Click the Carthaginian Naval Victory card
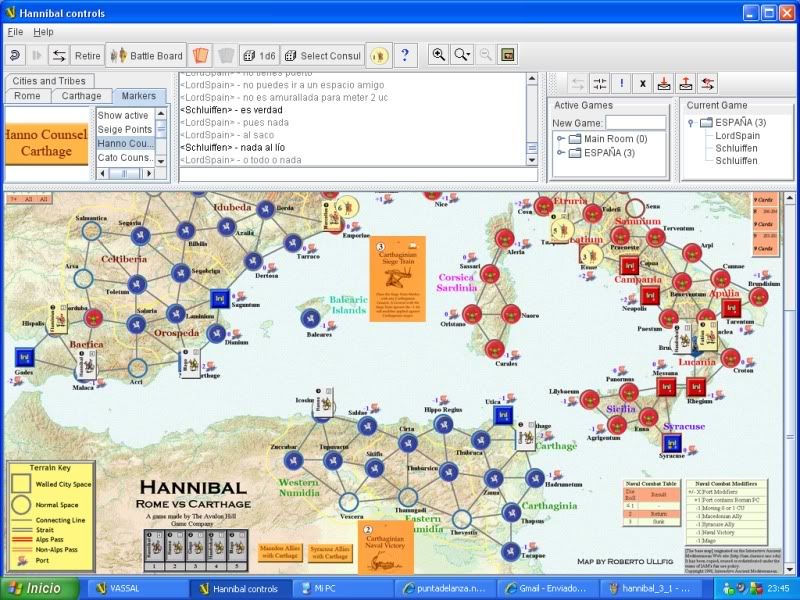800x600 pixels. [x=386, y=546]
